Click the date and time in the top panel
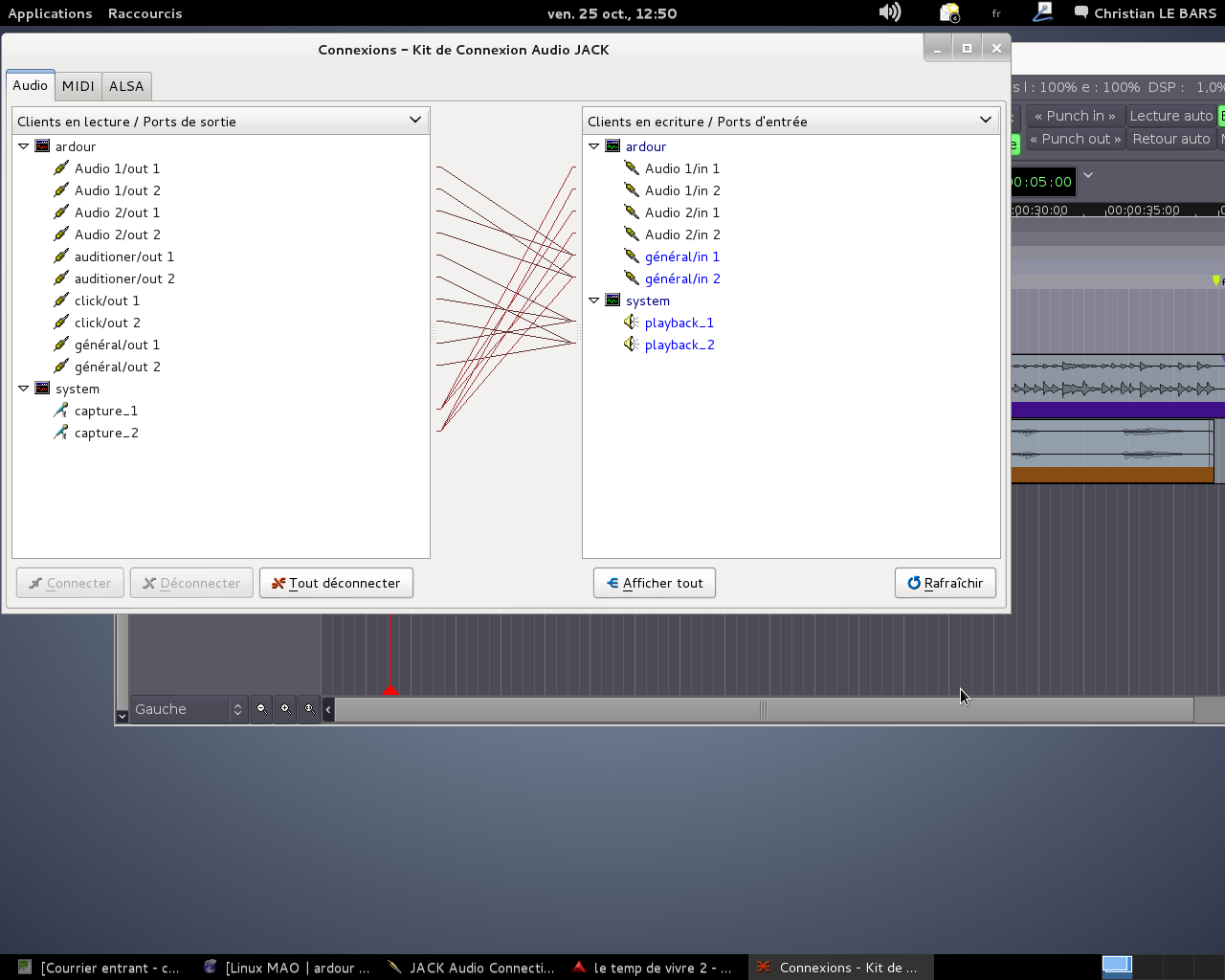This screenshot has width=1225, height=980. click(x=612, y=13)
